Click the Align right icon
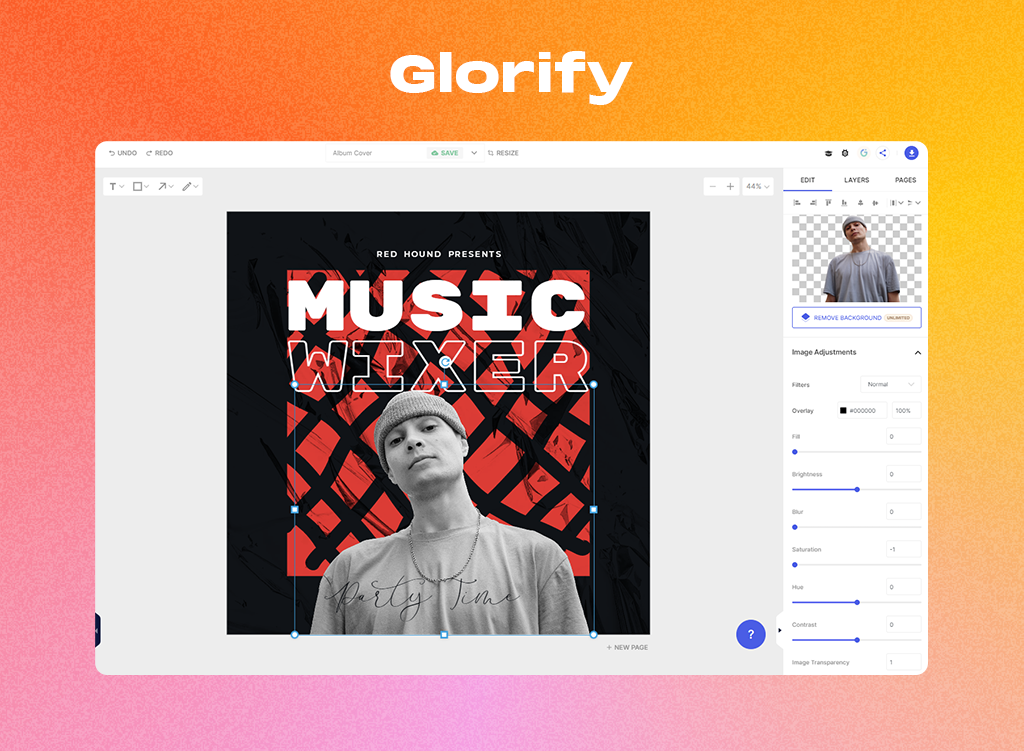The height and width of the screenshot is (751, 1024). [x=813, y=203]
